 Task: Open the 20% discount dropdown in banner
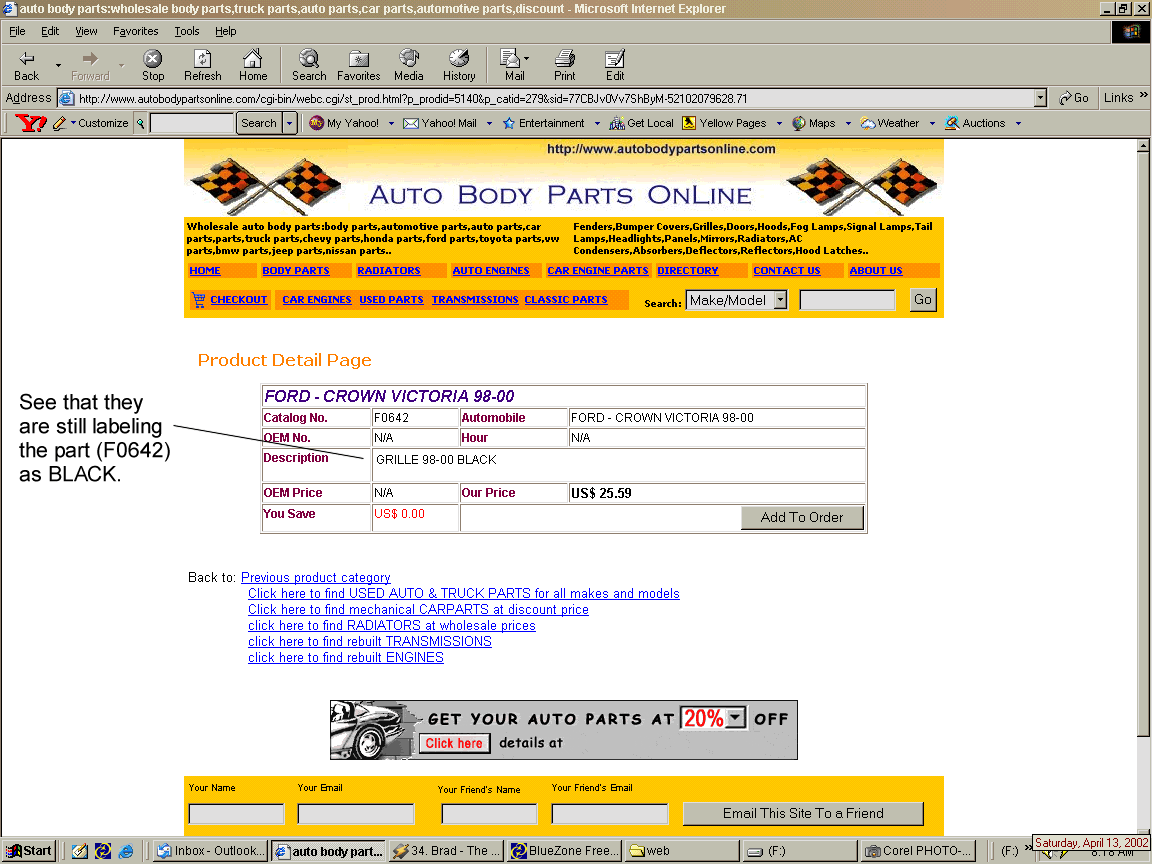tap(735, 718)
